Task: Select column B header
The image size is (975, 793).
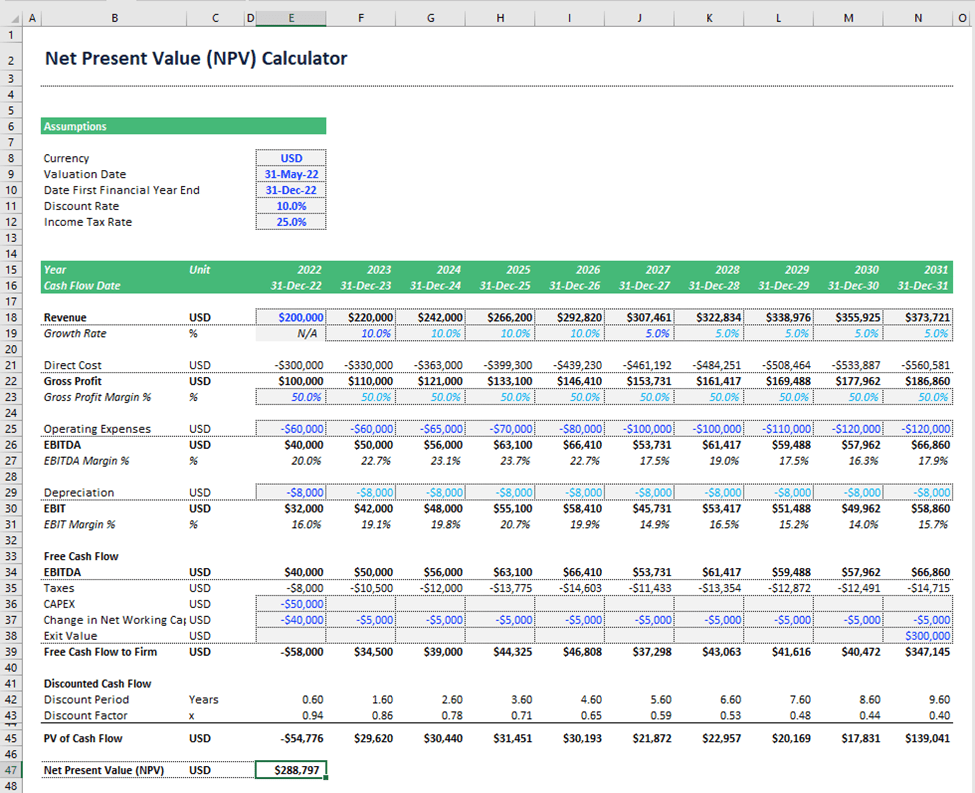Action: 114,18
